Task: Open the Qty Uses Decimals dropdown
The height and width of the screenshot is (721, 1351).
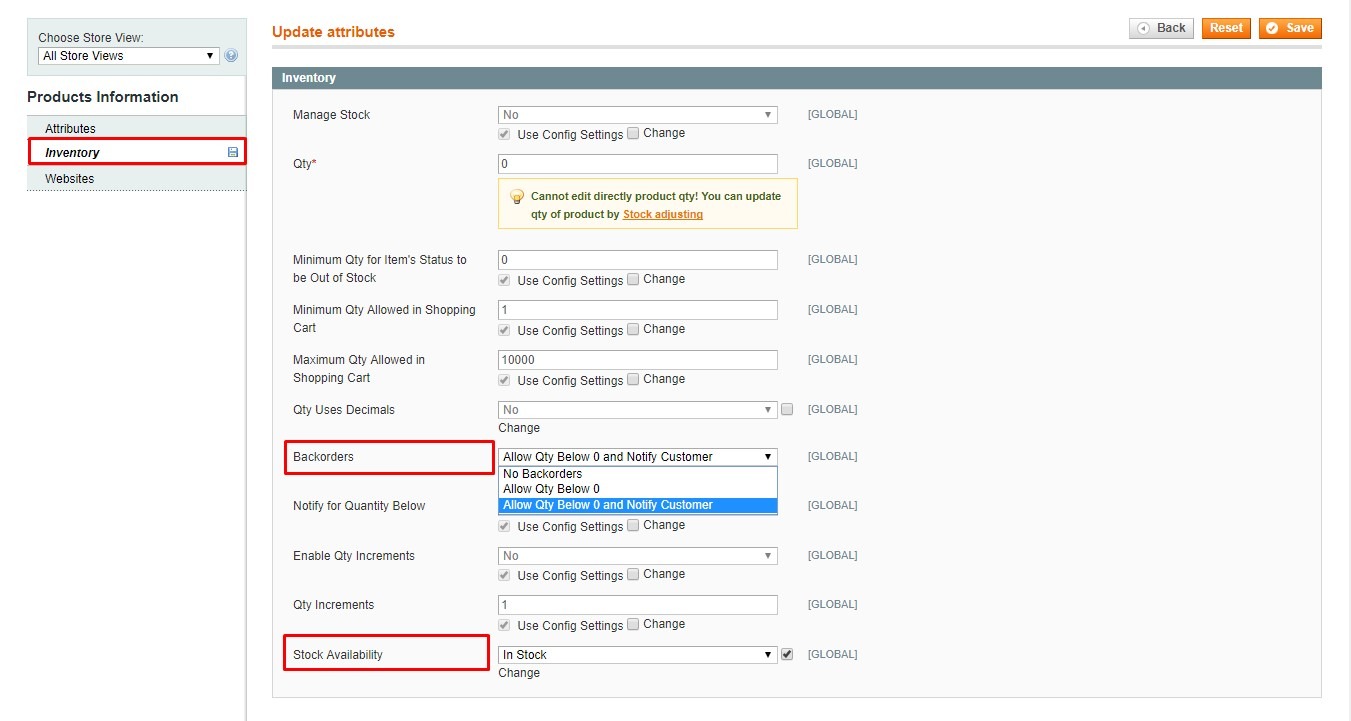Action: (x=638, y=410)
